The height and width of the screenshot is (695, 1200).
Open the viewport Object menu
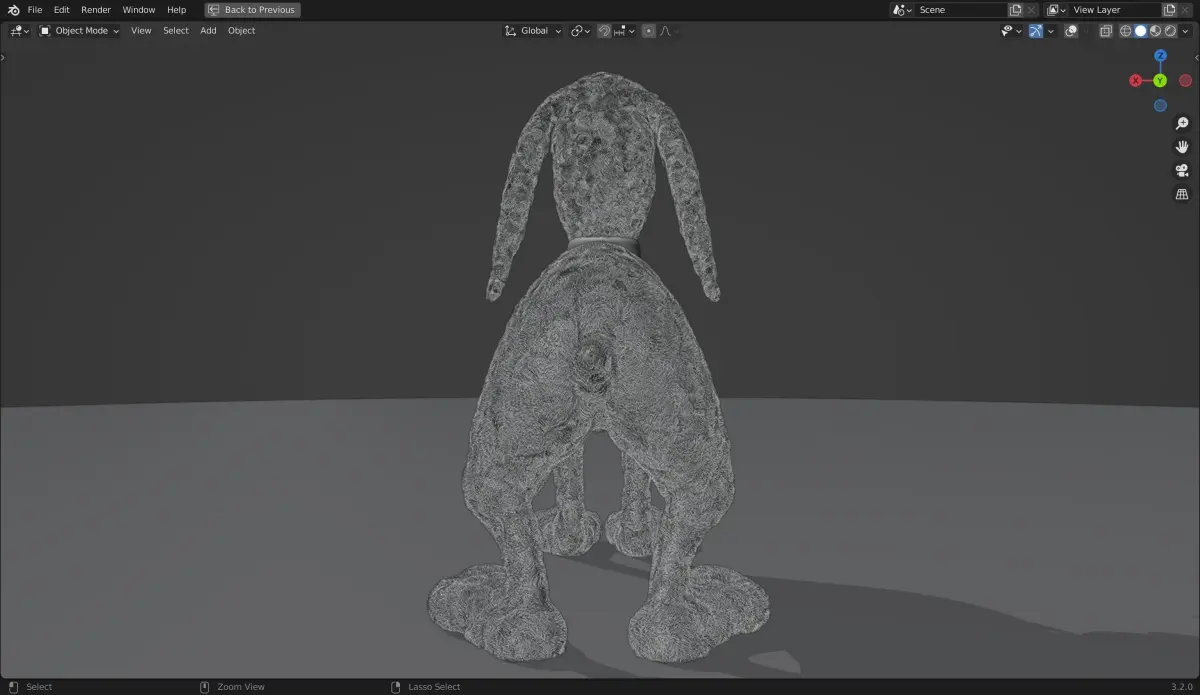click(x=241, y=31)
